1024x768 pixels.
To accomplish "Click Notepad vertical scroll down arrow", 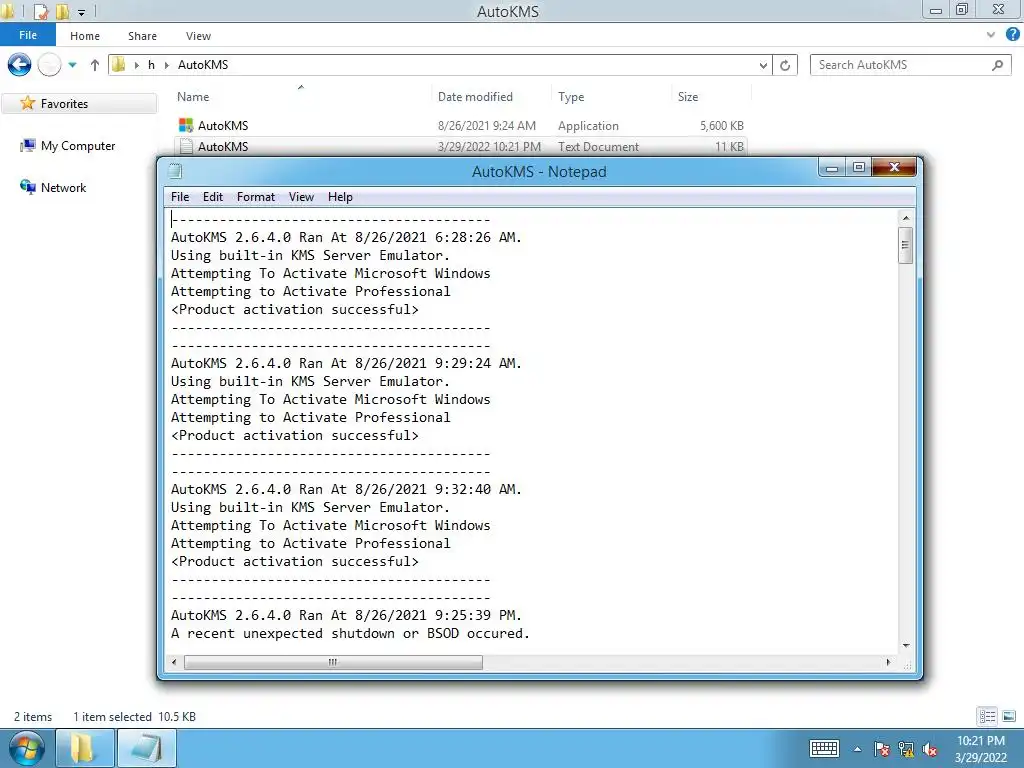I will point(906,645).
